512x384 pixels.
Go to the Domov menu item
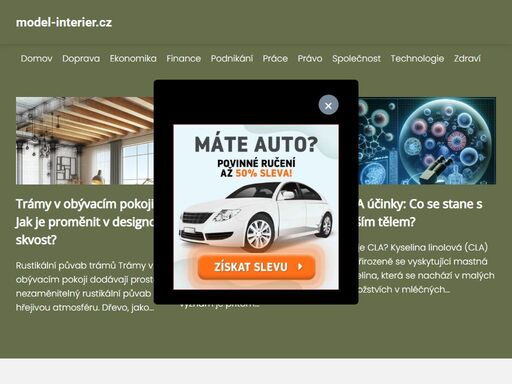tap(36, 59)
